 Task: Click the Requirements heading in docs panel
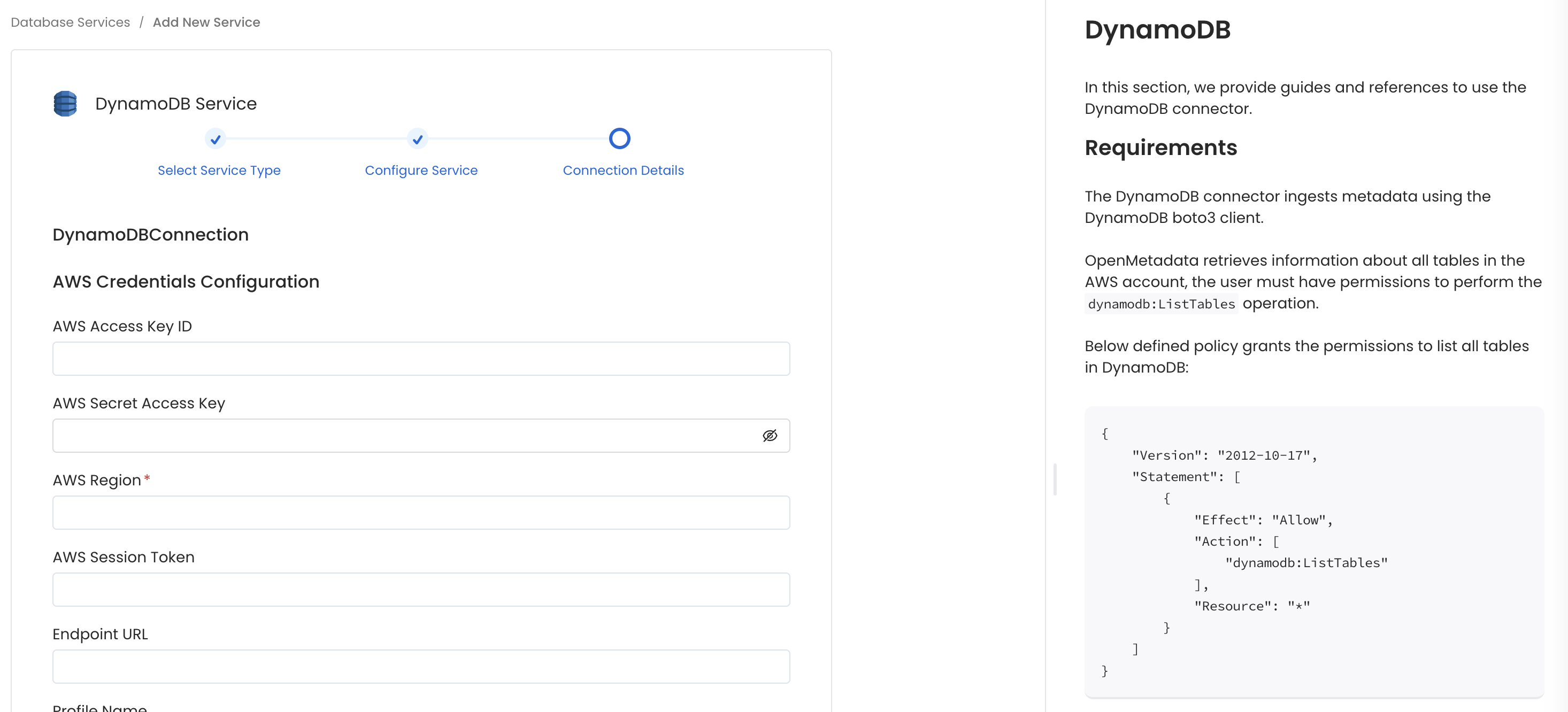[x=1160, y=148]
